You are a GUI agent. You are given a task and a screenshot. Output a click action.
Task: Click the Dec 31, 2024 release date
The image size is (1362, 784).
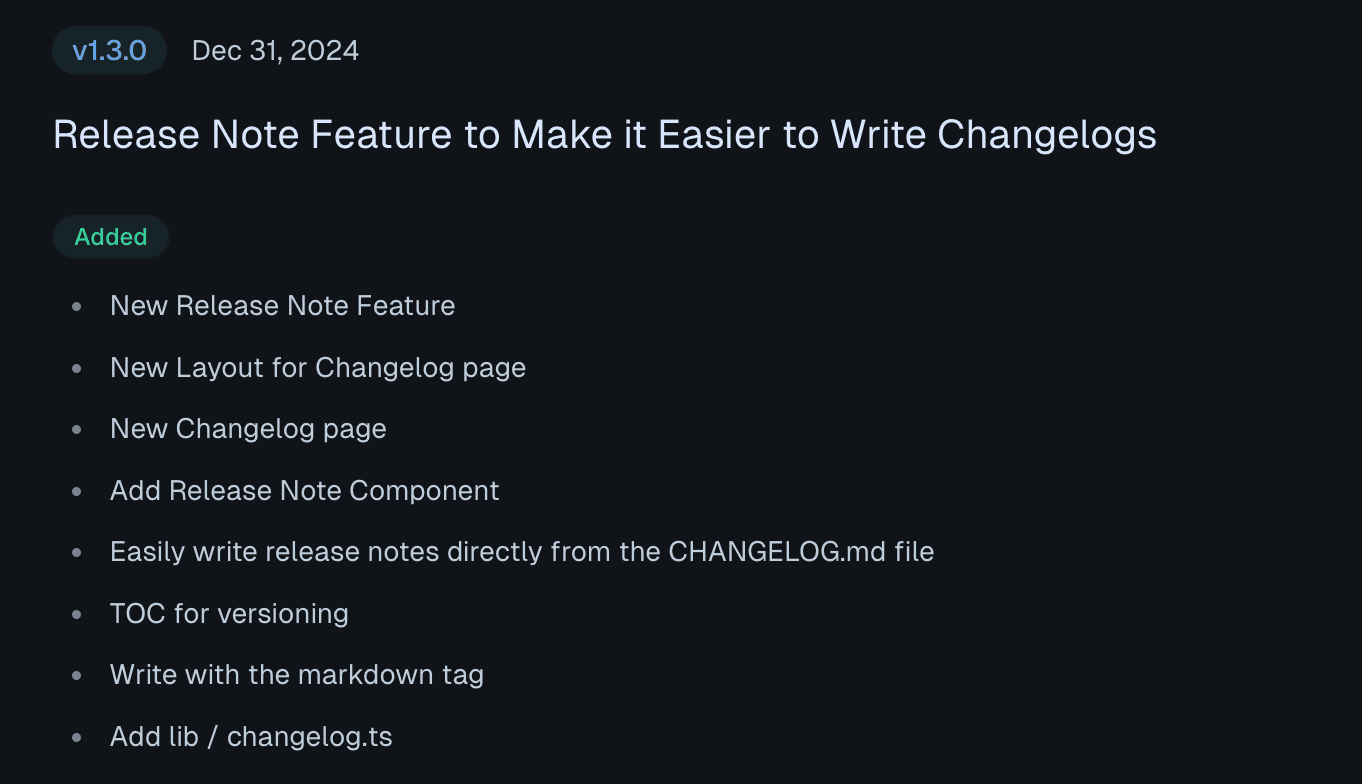275,51
